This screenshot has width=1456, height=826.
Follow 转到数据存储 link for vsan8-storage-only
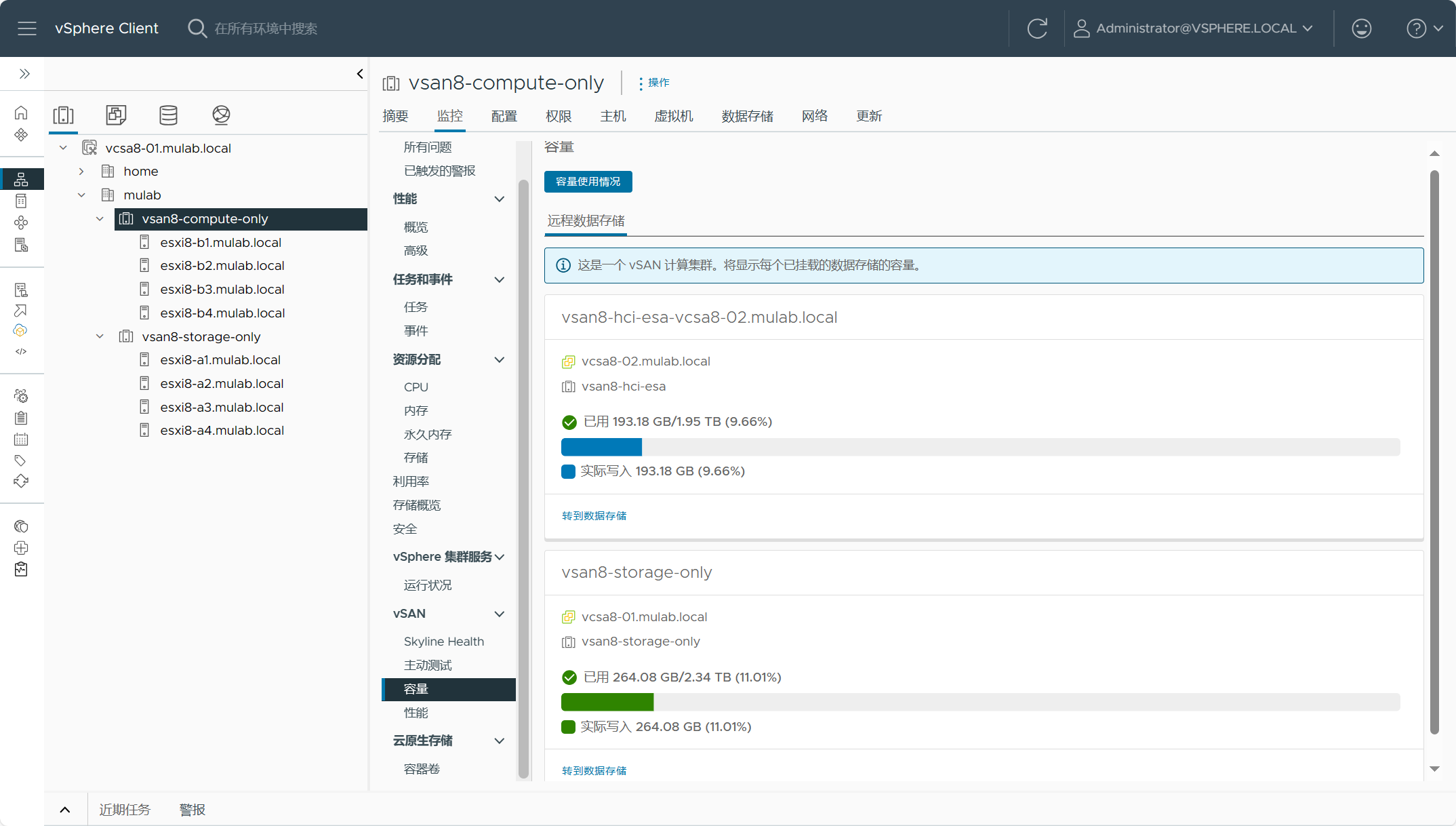point(594,771)
